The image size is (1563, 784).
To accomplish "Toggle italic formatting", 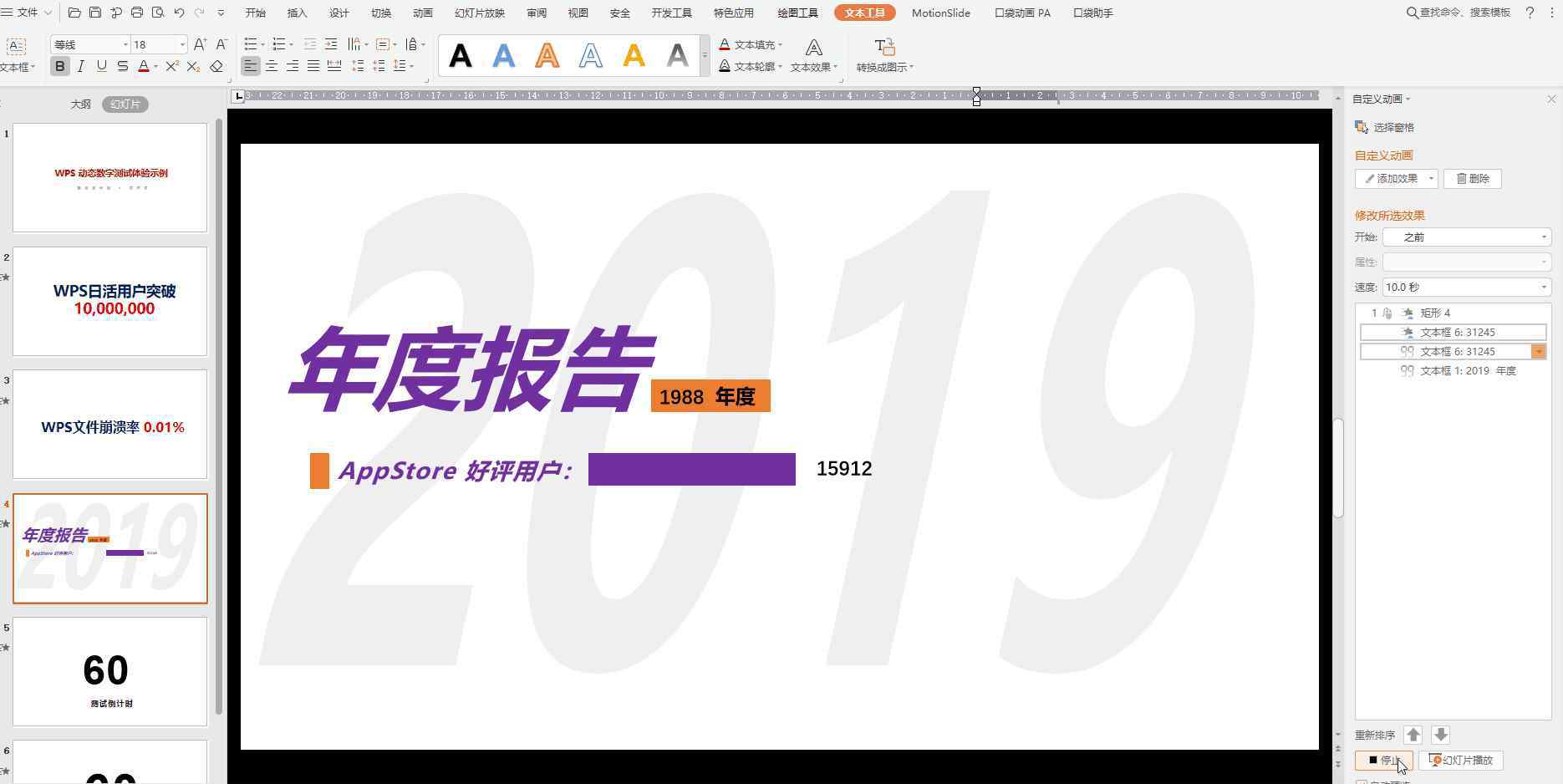I will pyautogui.click(x=80, y=66).
